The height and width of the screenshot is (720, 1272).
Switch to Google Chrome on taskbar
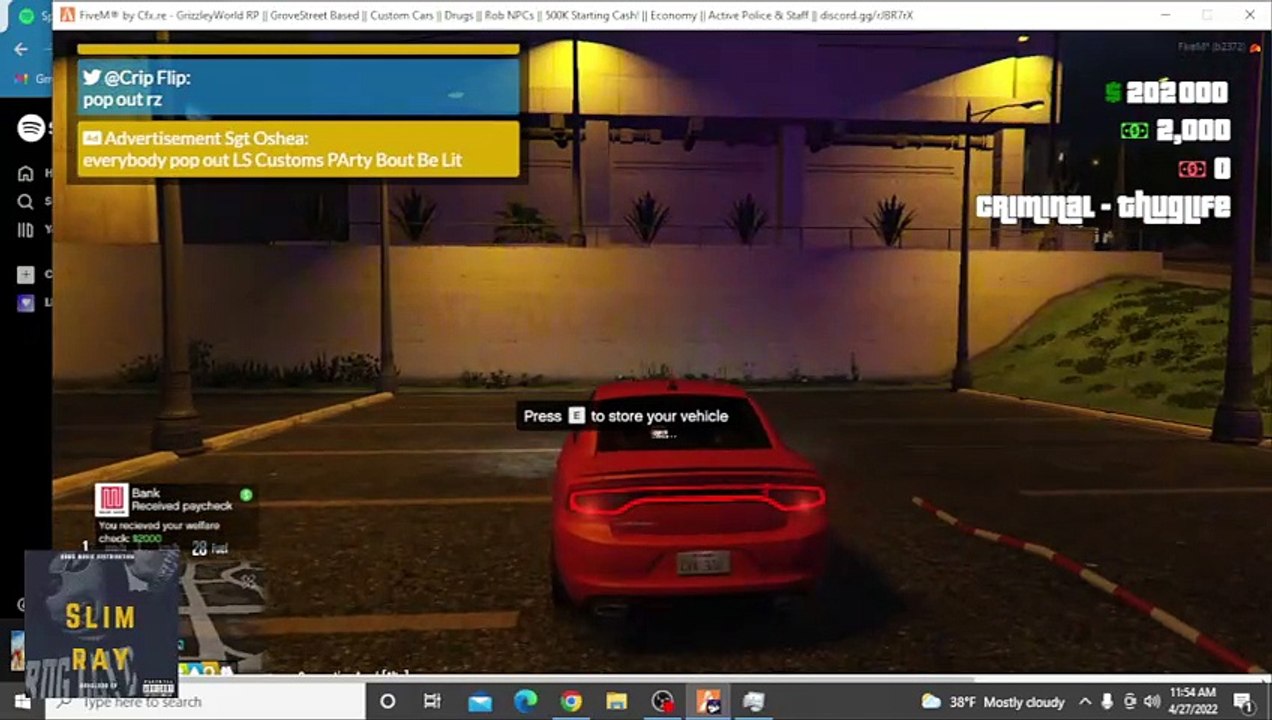coord(571,702)
